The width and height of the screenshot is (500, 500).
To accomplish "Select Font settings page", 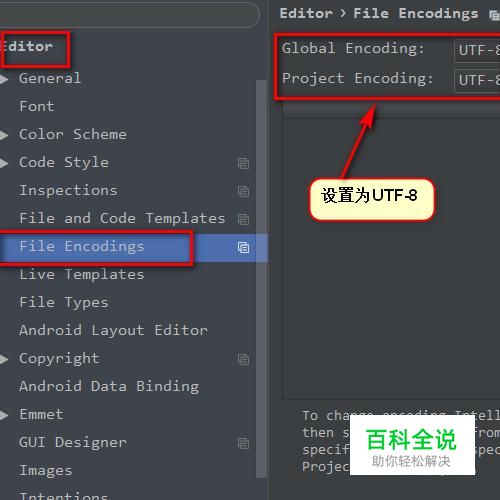I will [x=37, y=107].
